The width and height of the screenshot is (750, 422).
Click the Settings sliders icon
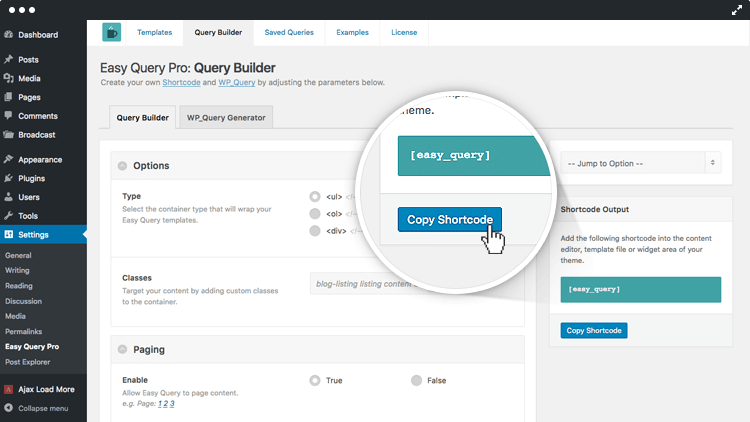click(x=9, y=234)
